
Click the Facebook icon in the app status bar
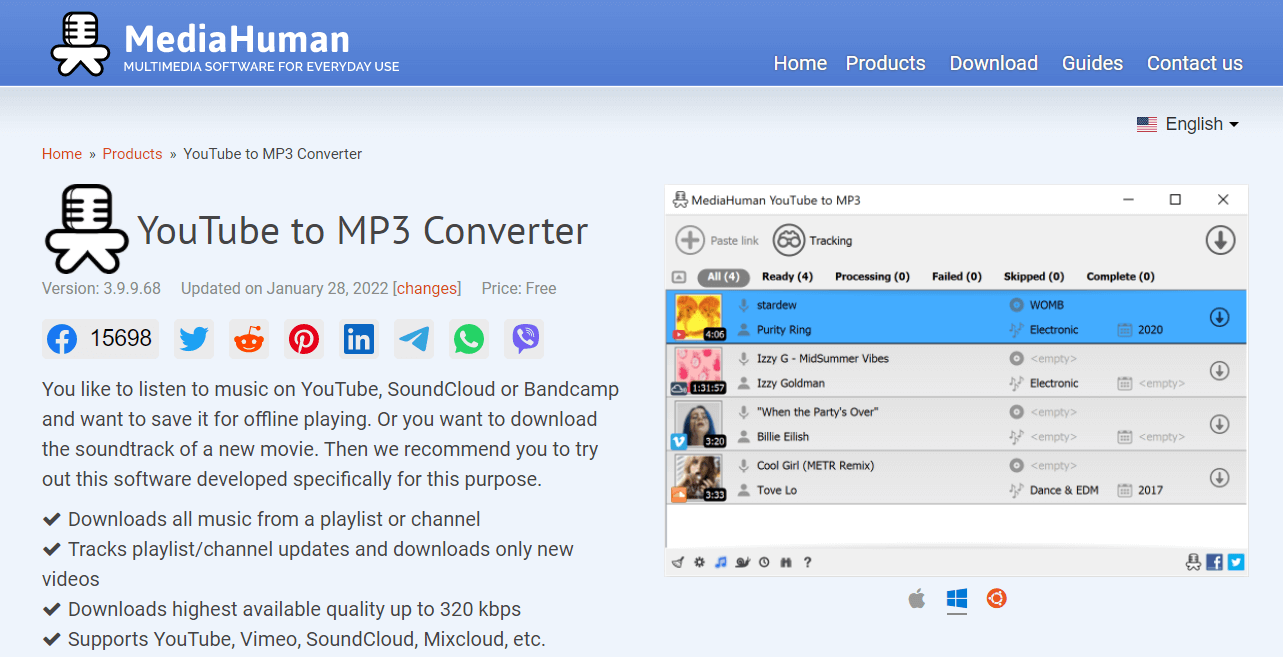point(1215,562)
